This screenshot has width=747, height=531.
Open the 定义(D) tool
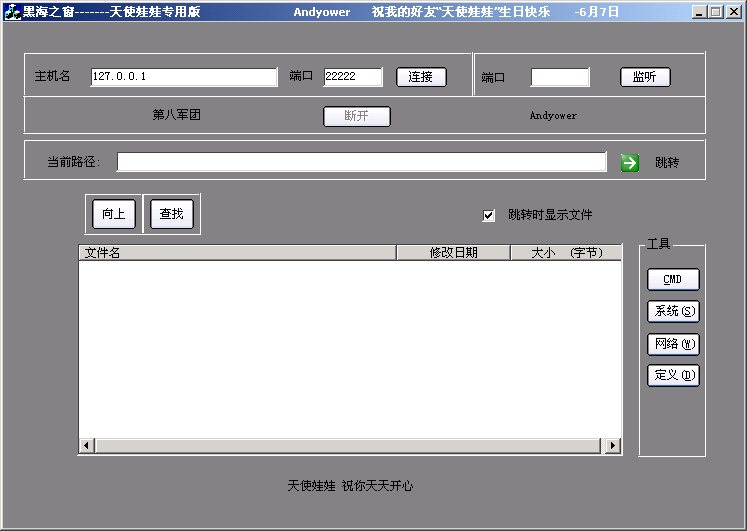(x=673, y=376)
